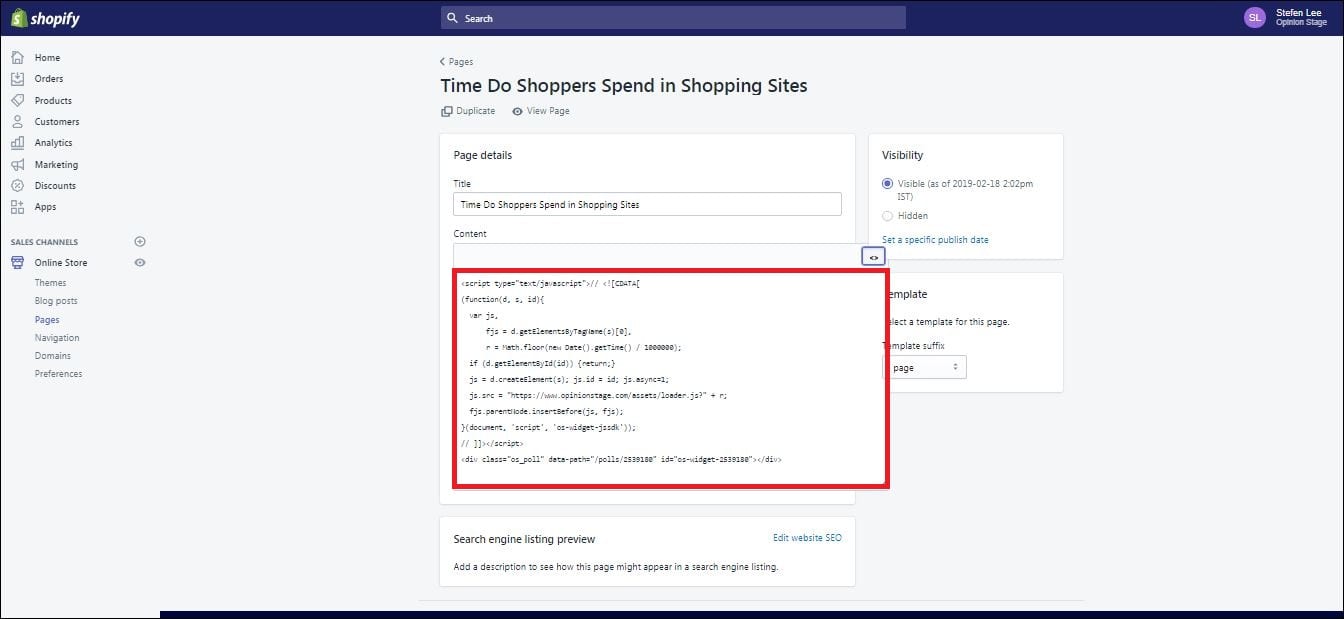Add a sales channel with plus icon
This screenshot has height=619, width=1344.
pyautogui.click(x=140, y=241)
